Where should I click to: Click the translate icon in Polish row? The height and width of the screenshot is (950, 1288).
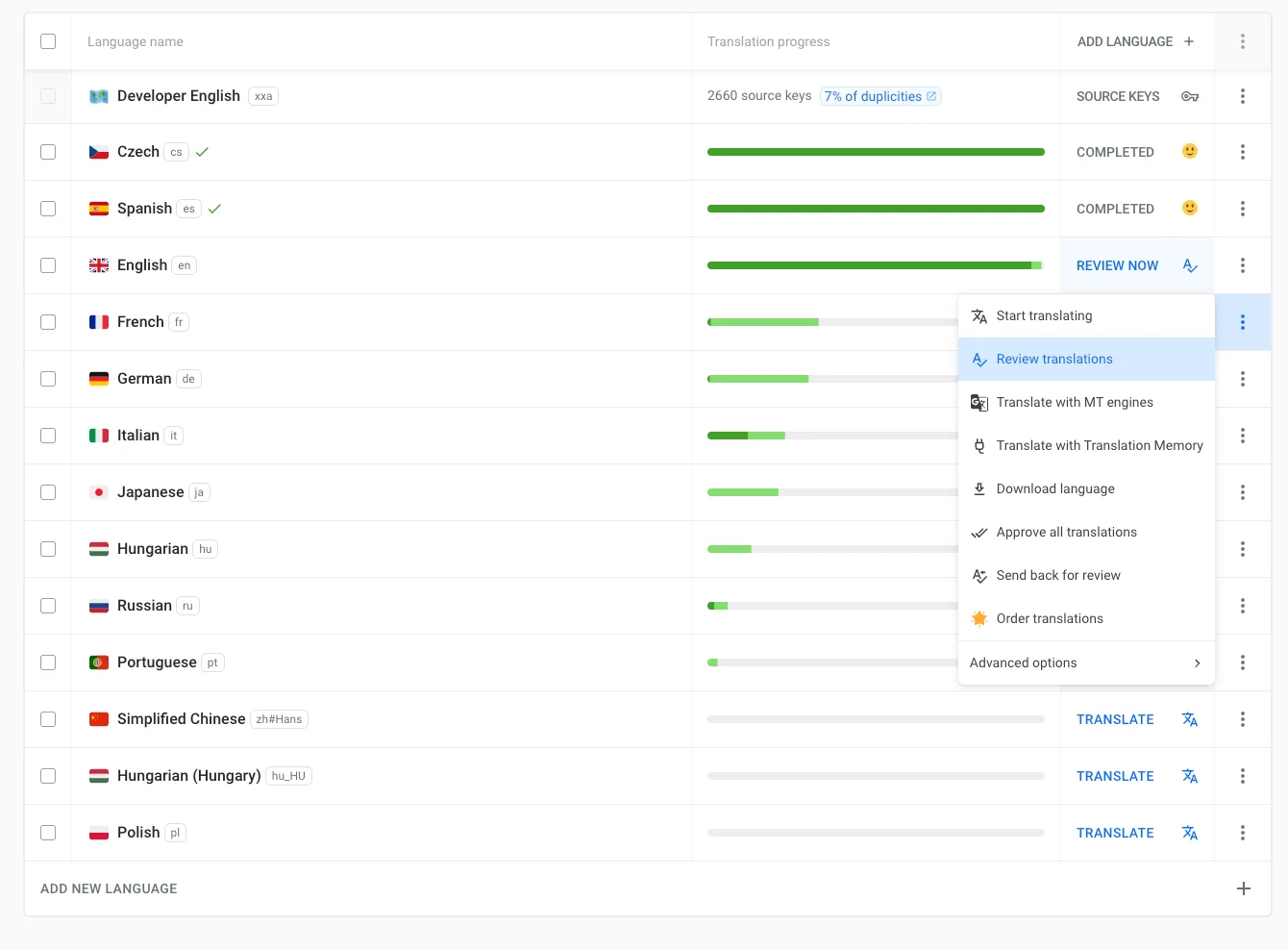coord(1189,833)
